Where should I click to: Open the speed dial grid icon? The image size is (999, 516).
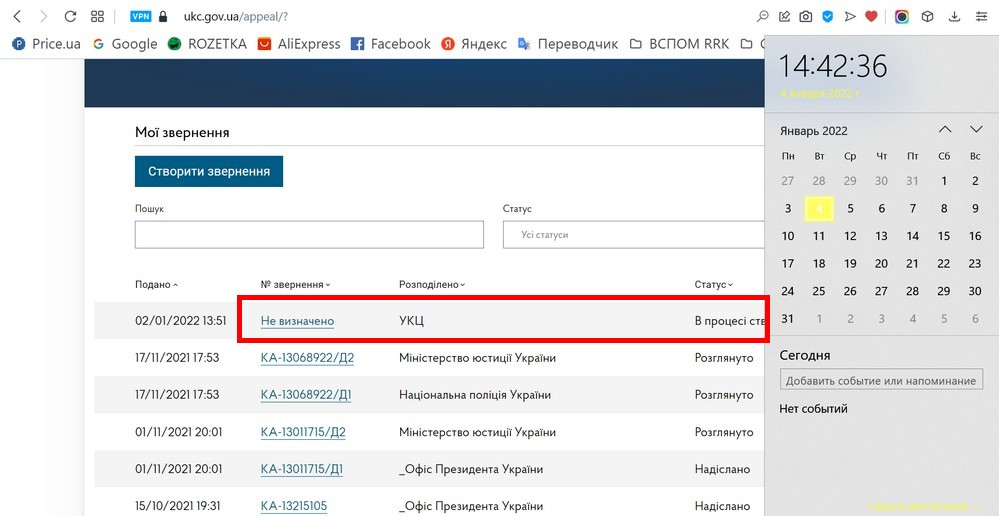[97, 17]
